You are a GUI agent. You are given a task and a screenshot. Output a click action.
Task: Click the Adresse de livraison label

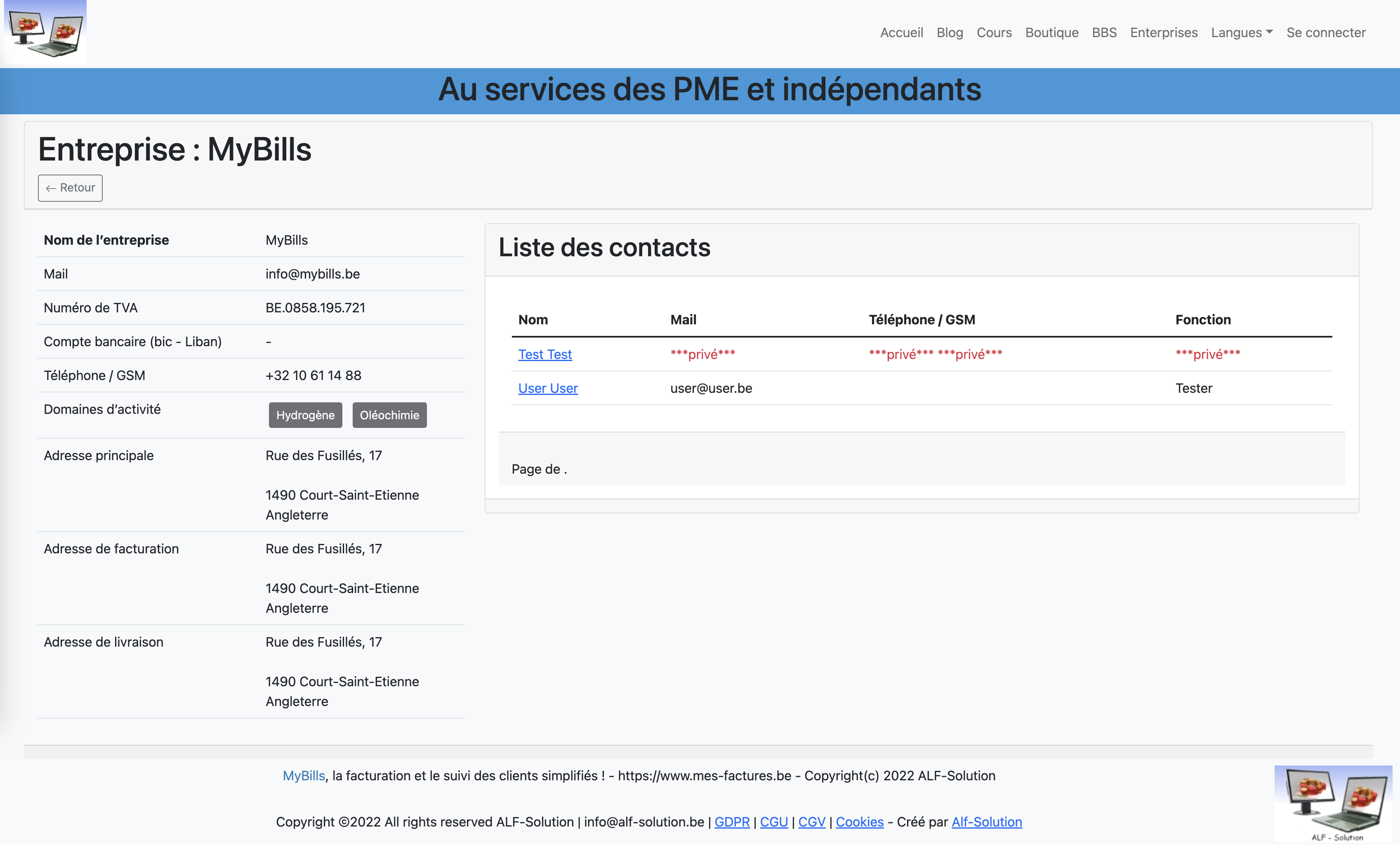[x=104, y=642]
